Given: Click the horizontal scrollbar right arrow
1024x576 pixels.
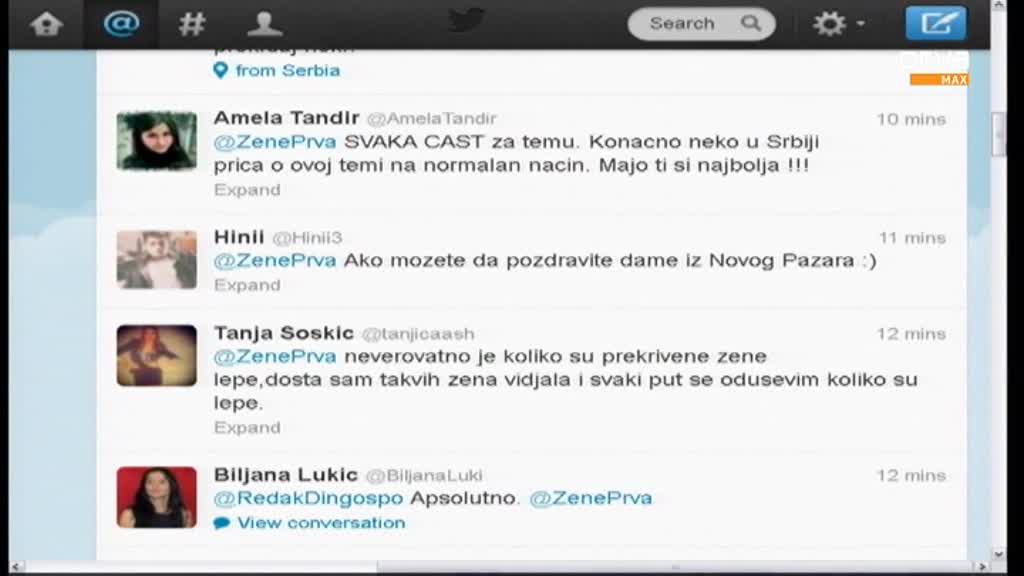Looking at the screenshot, I should pyautogui.click(x=982, y=566).
